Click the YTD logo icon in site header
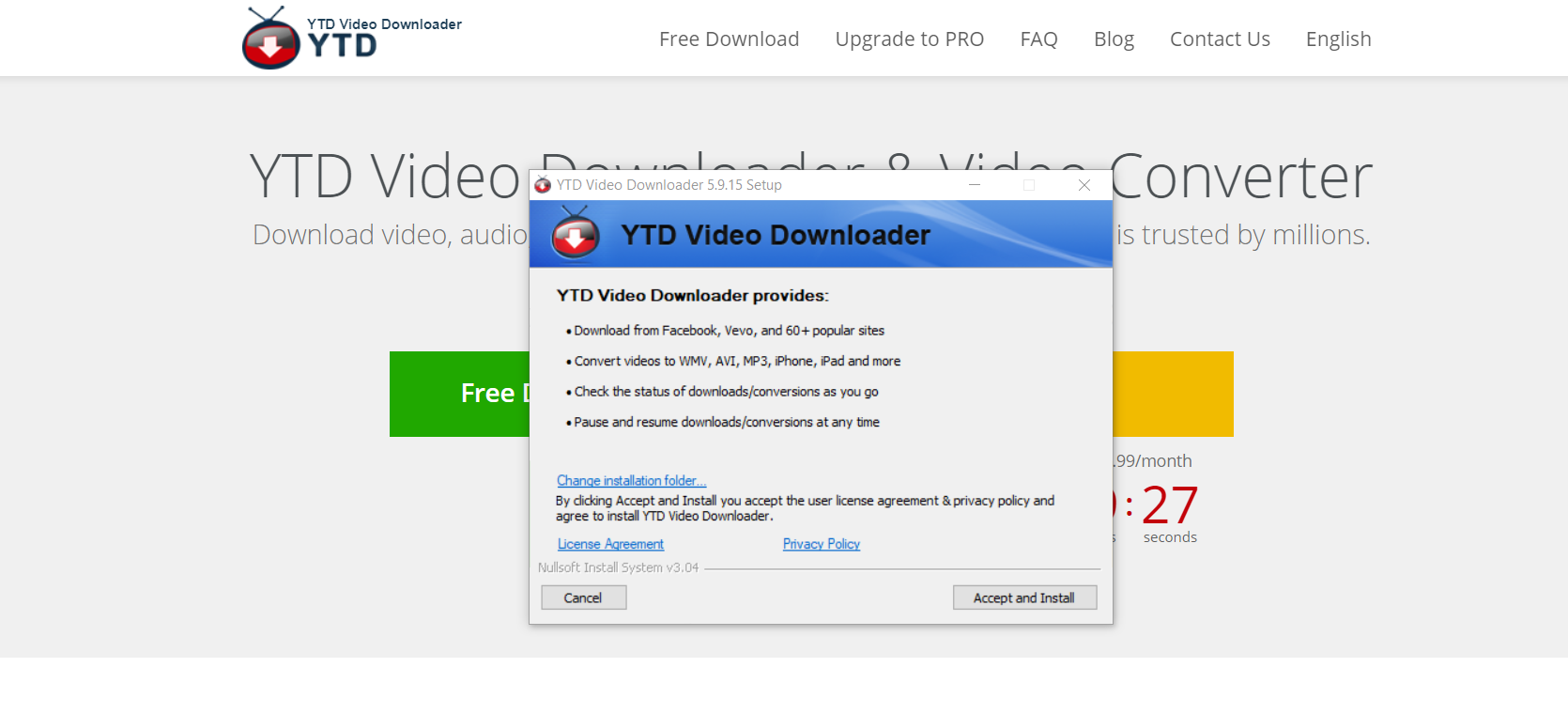Viewport: 1568px width, 714px height. point(271,39)
